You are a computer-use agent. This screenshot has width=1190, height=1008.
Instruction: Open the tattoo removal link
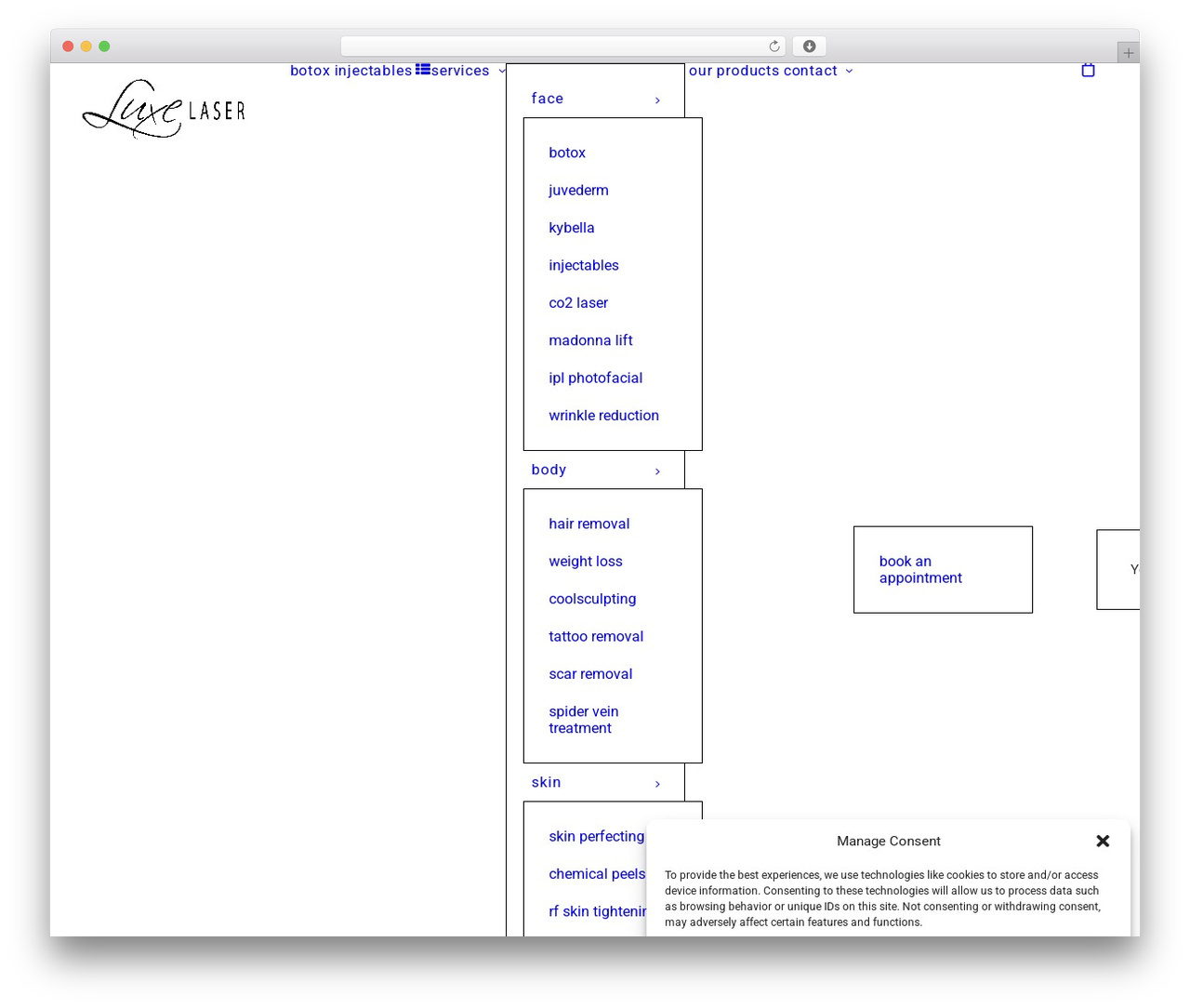(x=596, y=636)
